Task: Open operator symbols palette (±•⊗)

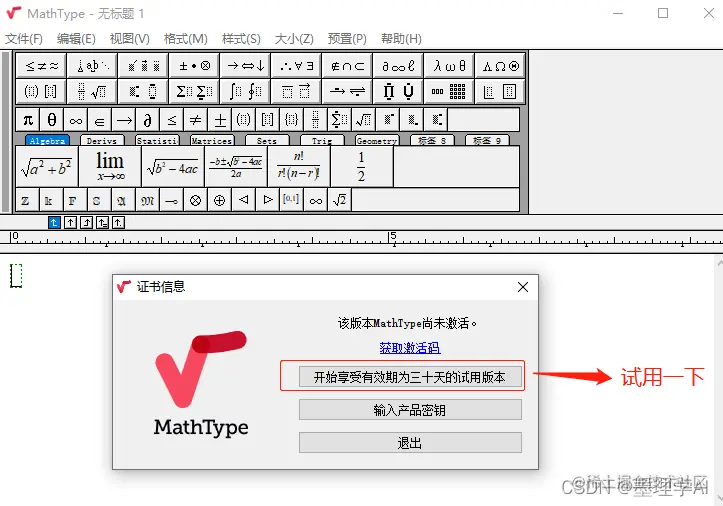Action: 195,65
